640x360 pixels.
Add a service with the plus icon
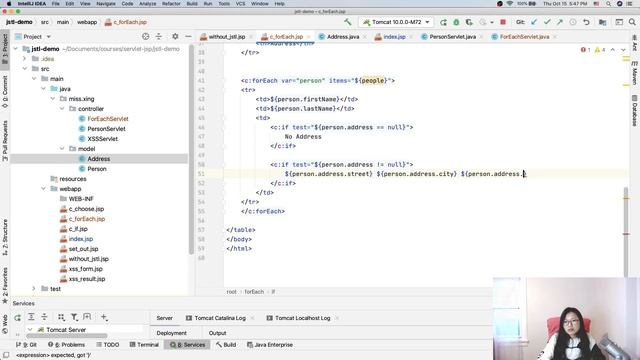coord(104,317)
